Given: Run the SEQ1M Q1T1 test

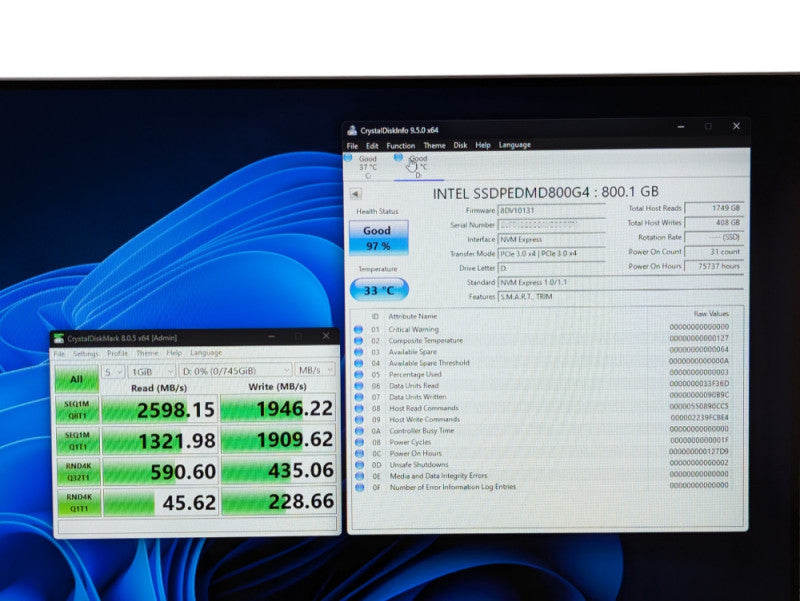Looking at the screenshot, I should [78, 441].
